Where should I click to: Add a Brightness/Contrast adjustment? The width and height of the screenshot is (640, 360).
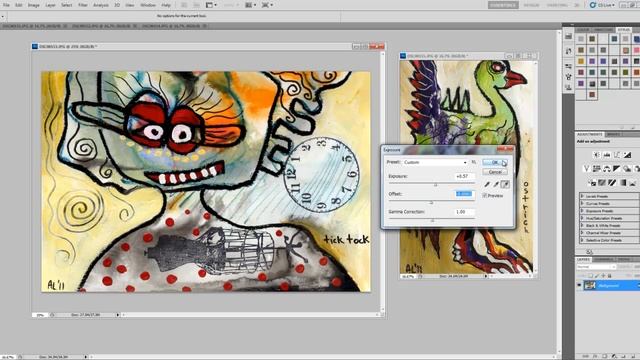(597, 155)
